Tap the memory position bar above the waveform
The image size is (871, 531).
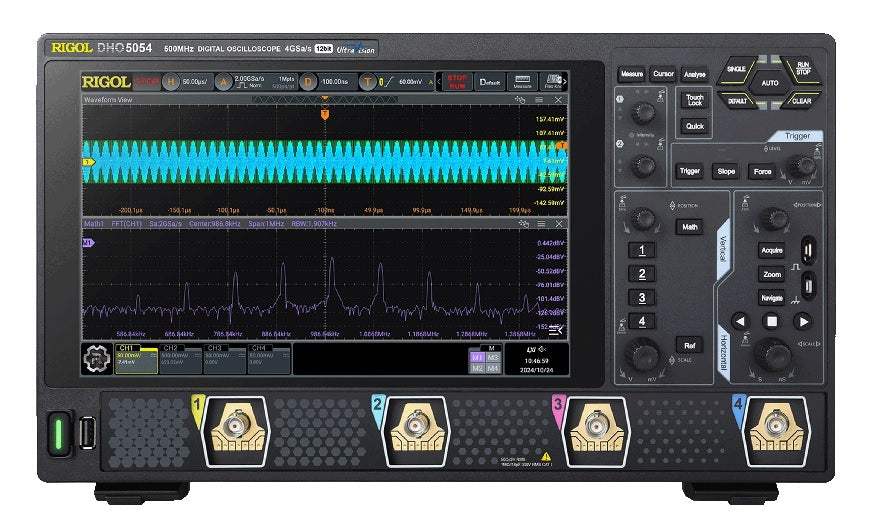(325, 100)
